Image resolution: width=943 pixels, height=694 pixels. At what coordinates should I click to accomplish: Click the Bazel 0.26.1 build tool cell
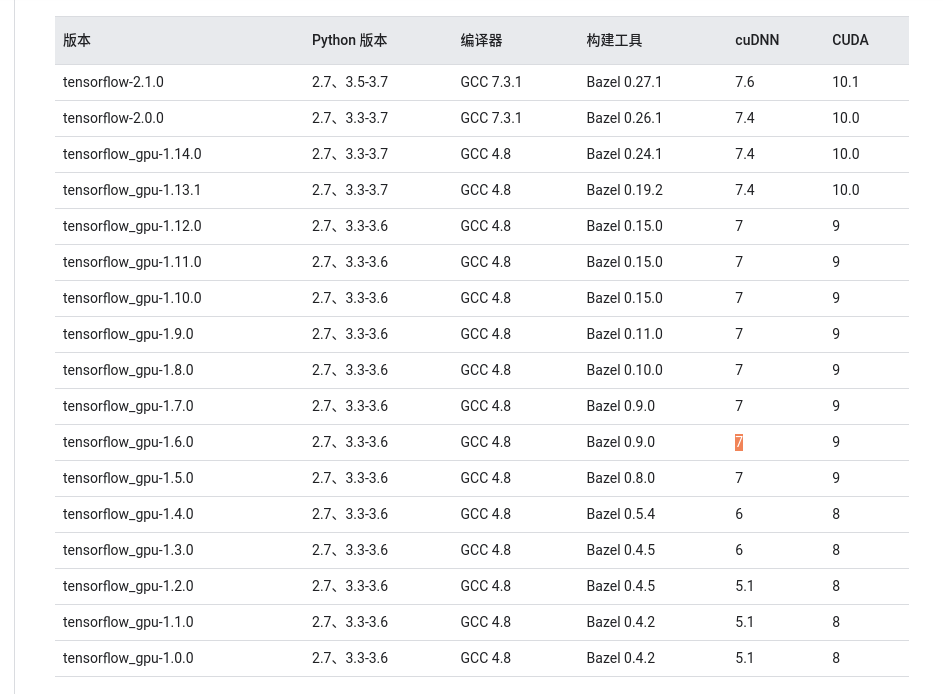(x=624, y=118)
